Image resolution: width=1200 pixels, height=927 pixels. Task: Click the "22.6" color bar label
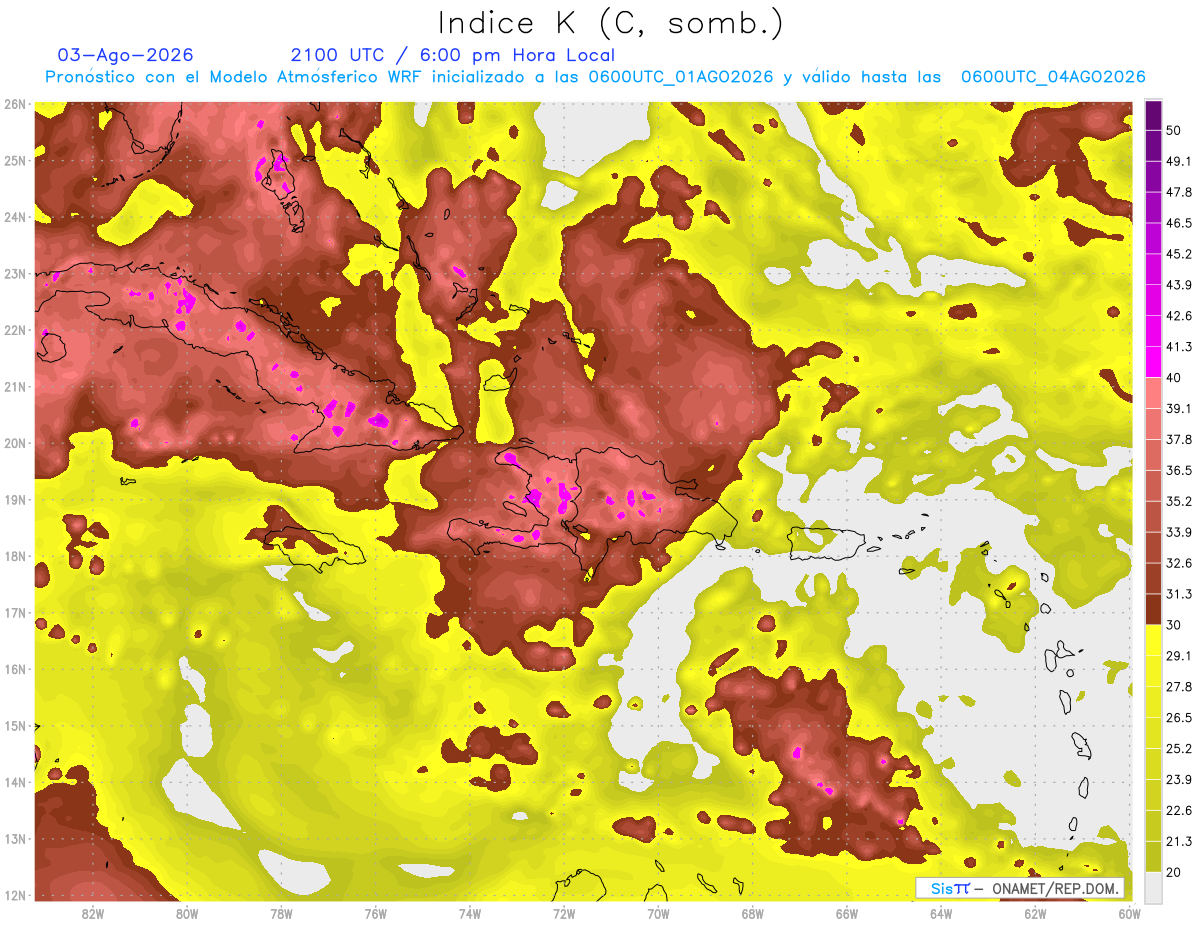[1179, 811]
